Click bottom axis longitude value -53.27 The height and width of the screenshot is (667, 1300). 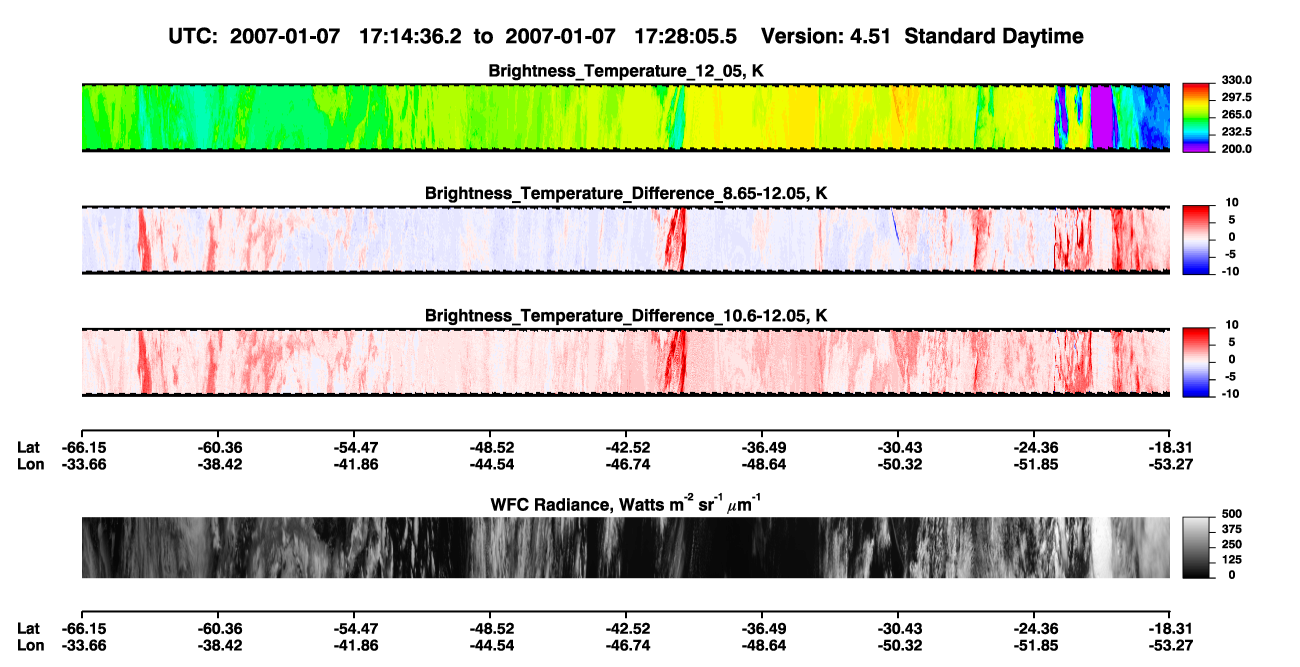coord(1169,645)
